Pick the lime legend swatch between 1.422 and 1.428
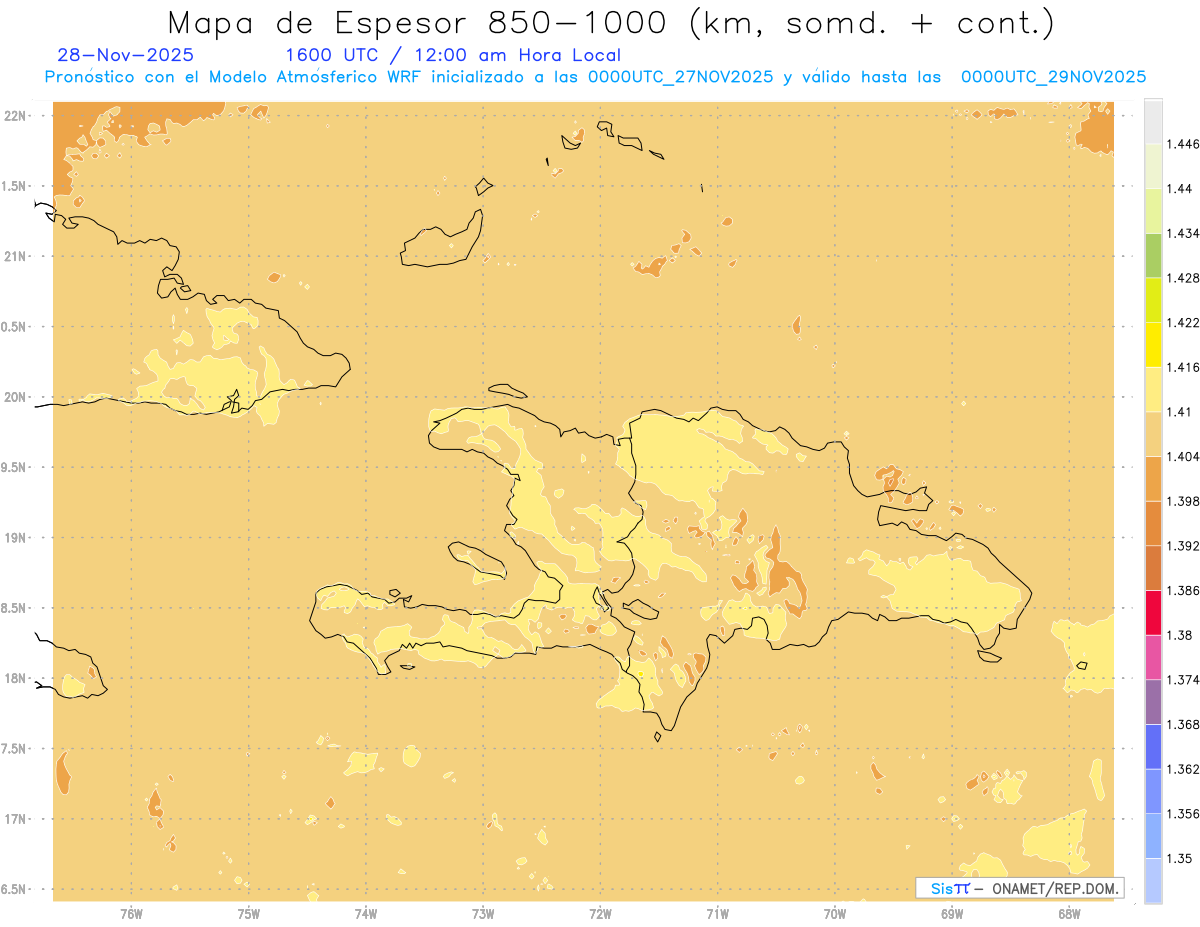Image resolution: width=1200 pixels, height=927 pixels. point(1153,300)
